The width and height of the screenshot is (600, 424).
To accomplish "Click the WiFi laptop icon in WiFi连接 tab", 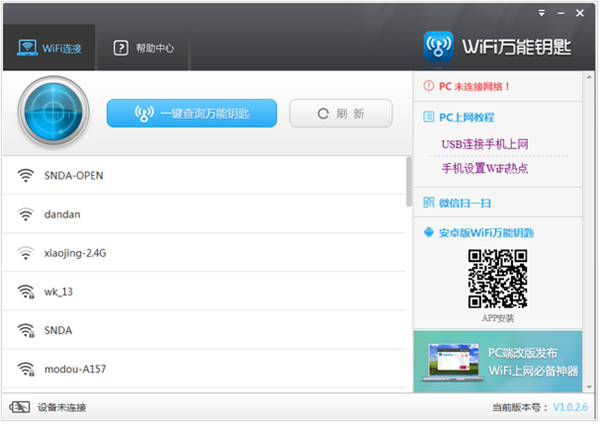I will 27,47.
